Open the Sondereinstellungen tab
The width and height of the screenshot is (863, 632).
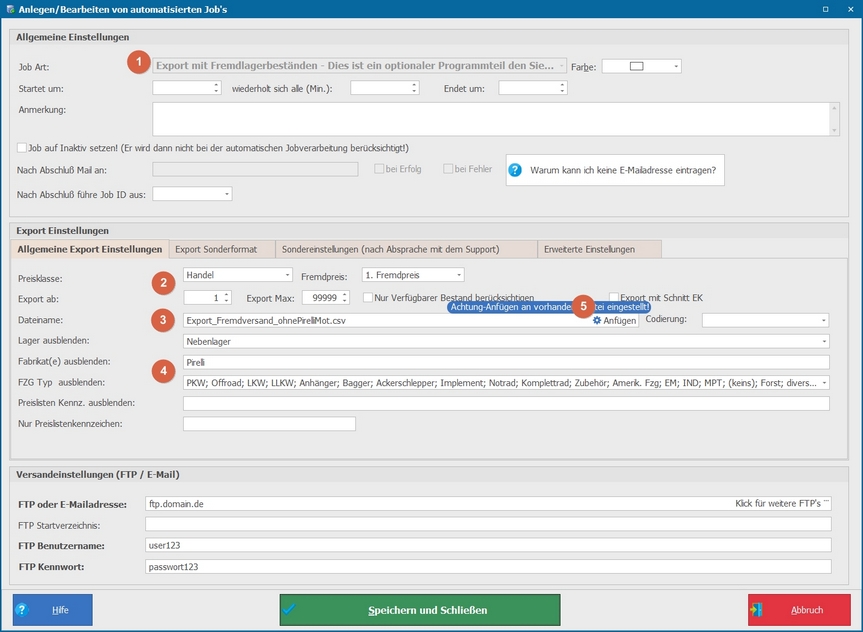click(406, 249)
